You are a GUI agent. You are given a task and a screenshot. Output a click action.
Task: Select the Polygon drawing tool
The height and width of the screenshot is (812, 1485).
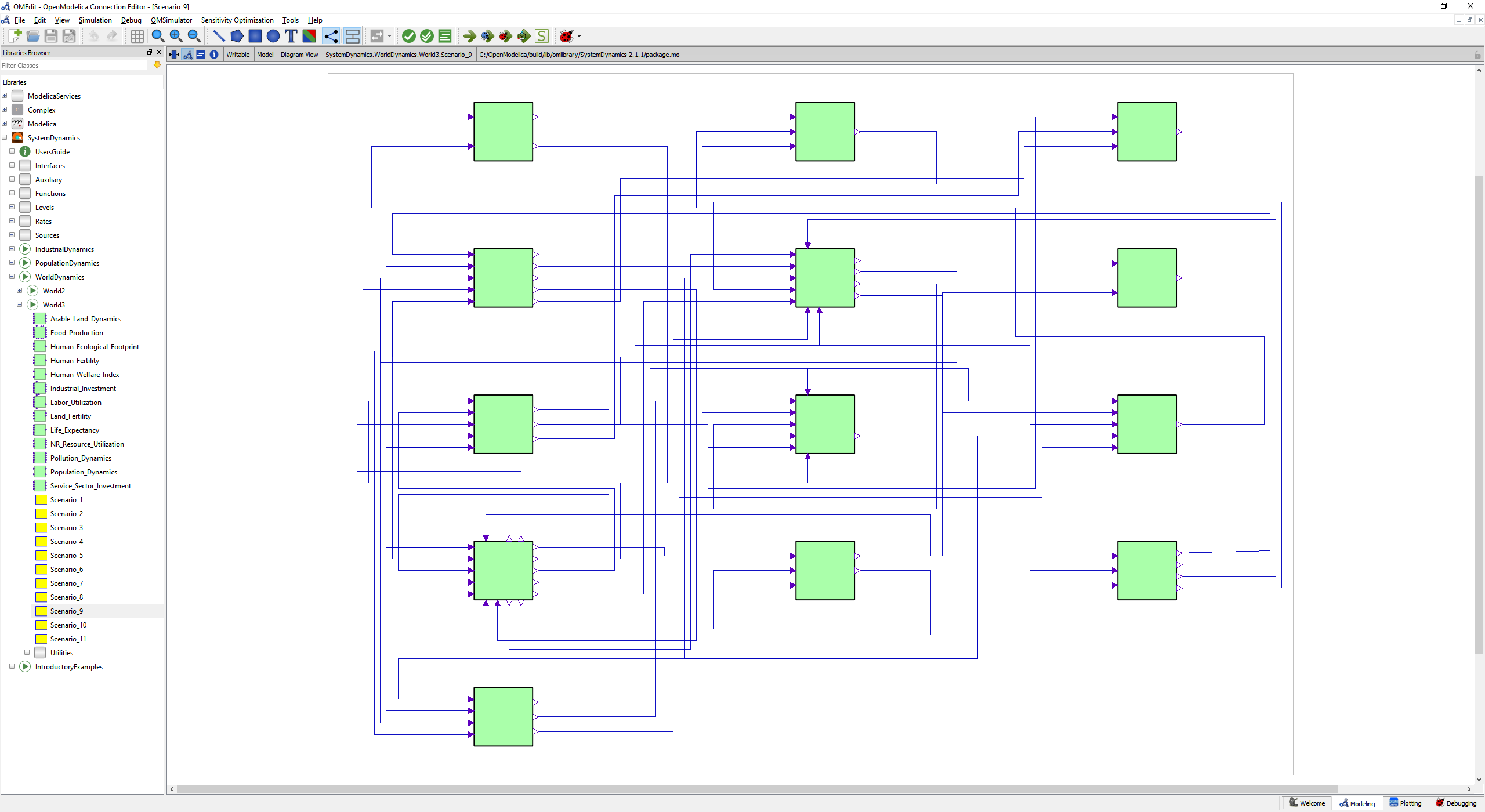pyautogui.click(x=237, y=36)
